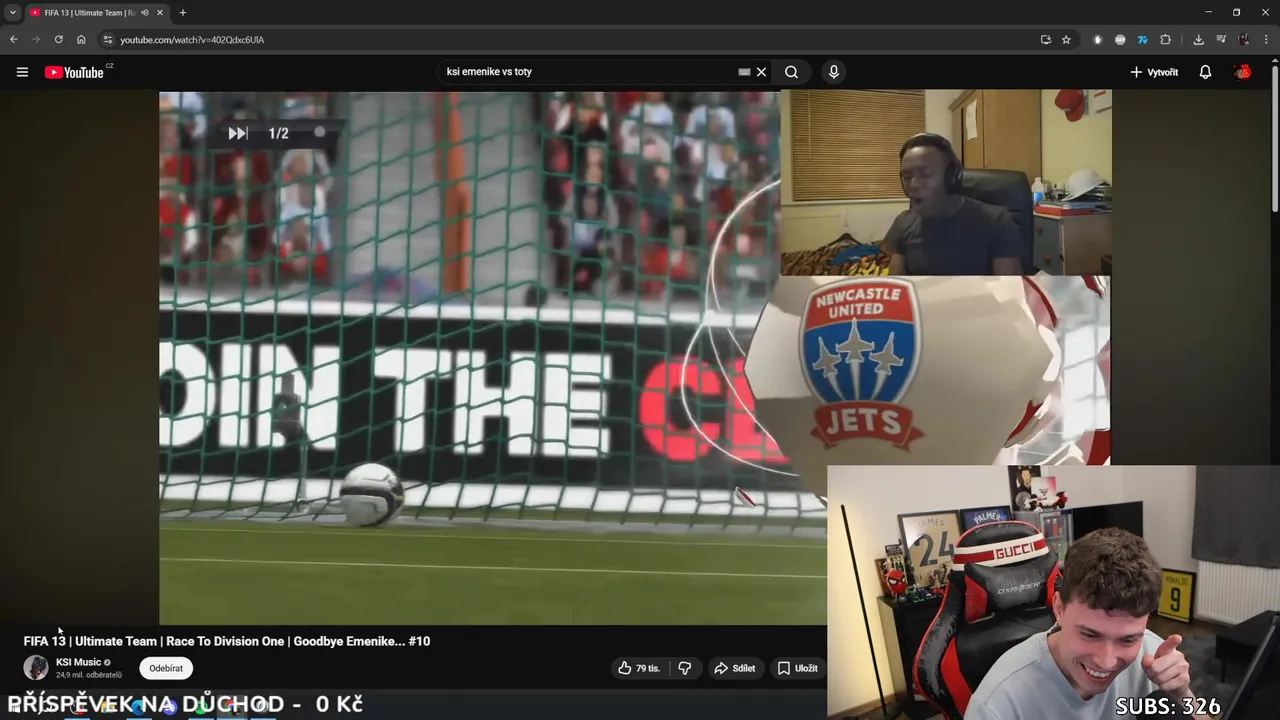Screen dimensions: 1280x720
Task: Bookmark this page with the star
Action: 1066,40
